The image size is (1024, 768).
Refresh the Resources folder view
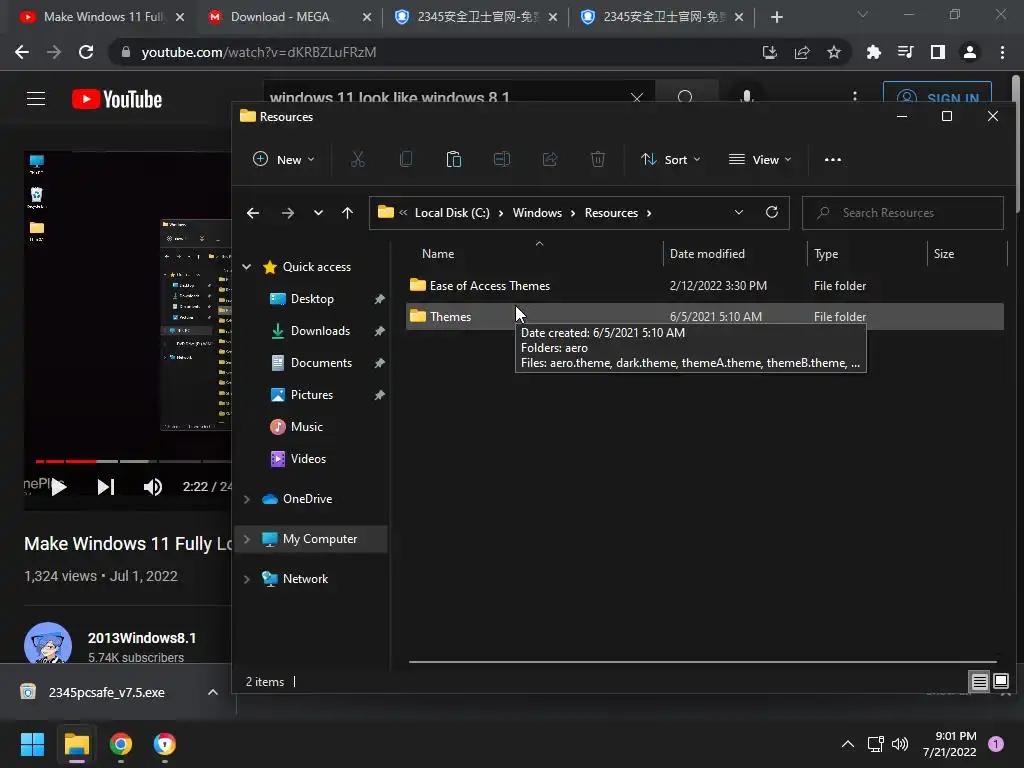click(x=772, y=212)
